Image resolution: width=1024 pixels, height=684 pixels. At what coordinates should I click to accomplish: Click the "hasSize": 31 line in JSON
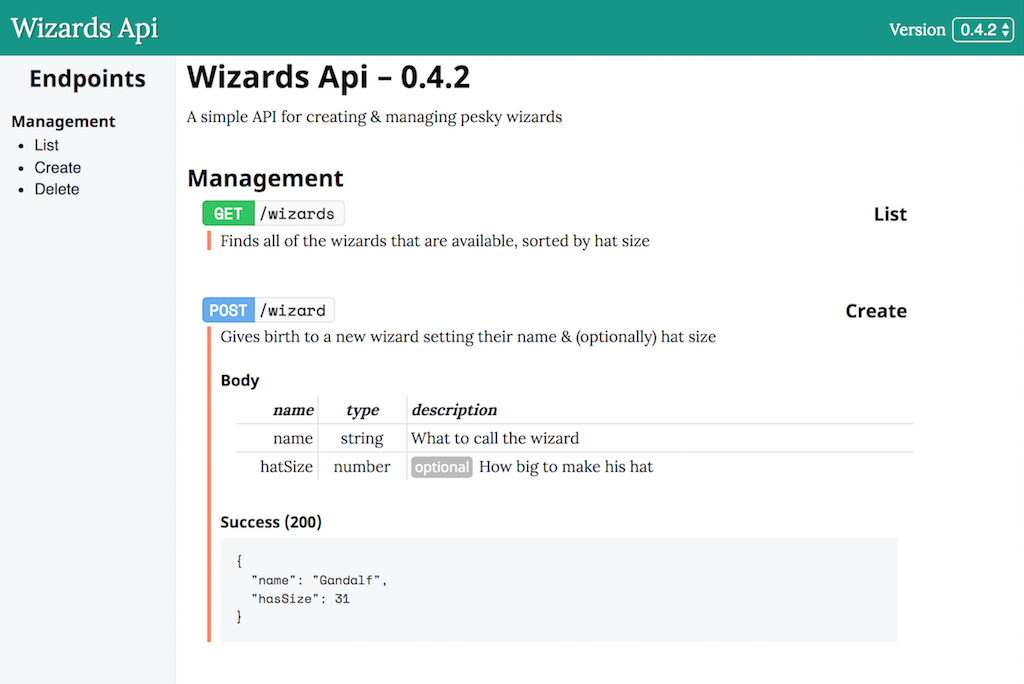pos(300,599)
